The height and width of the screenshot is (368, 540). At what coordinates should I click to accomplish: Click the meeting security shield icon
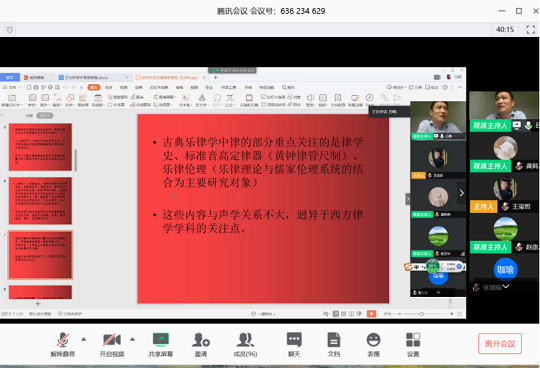click(x=10, y=30)
